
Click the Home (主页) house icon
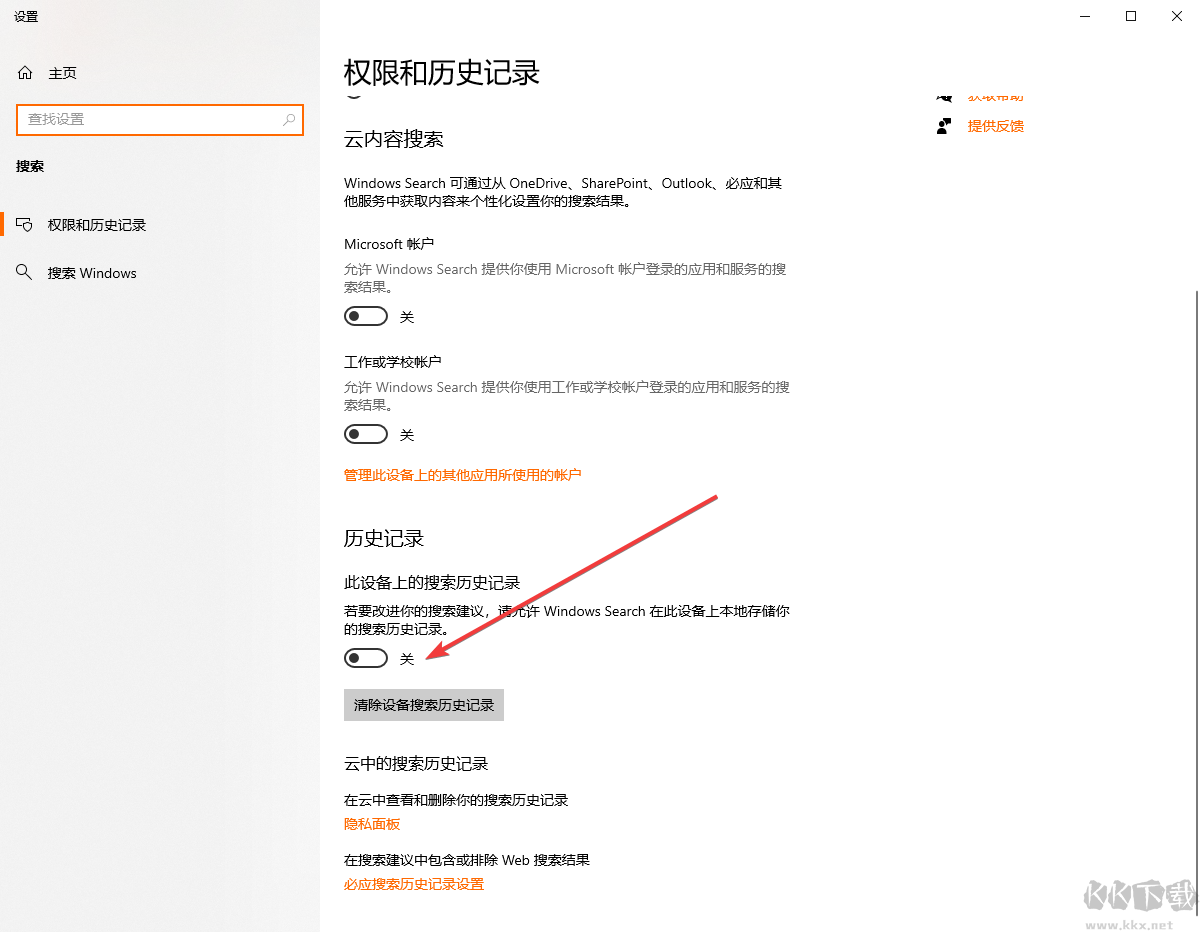pos(24,72)
